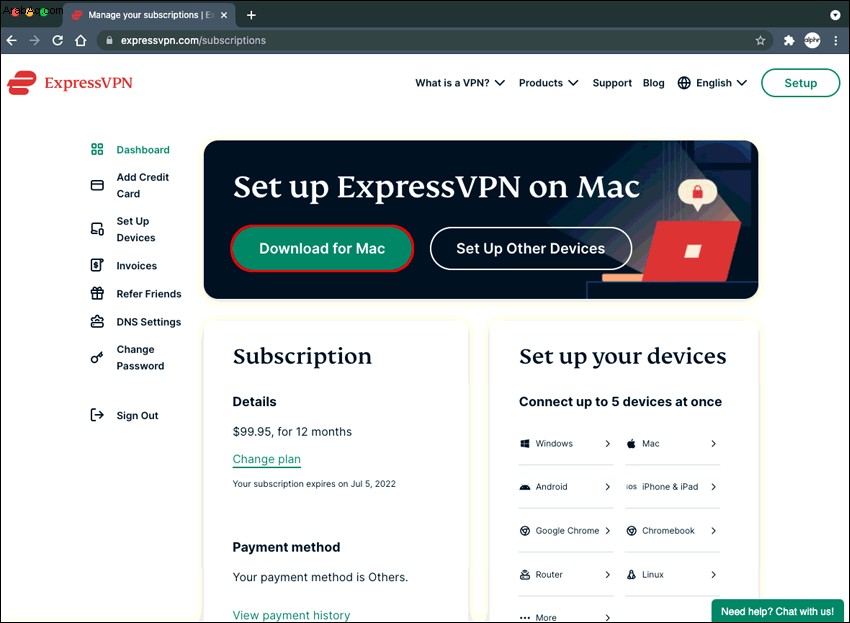Click the Refer Friends gift icon
This screenshot has width=850, height=623.
(97, 293)
